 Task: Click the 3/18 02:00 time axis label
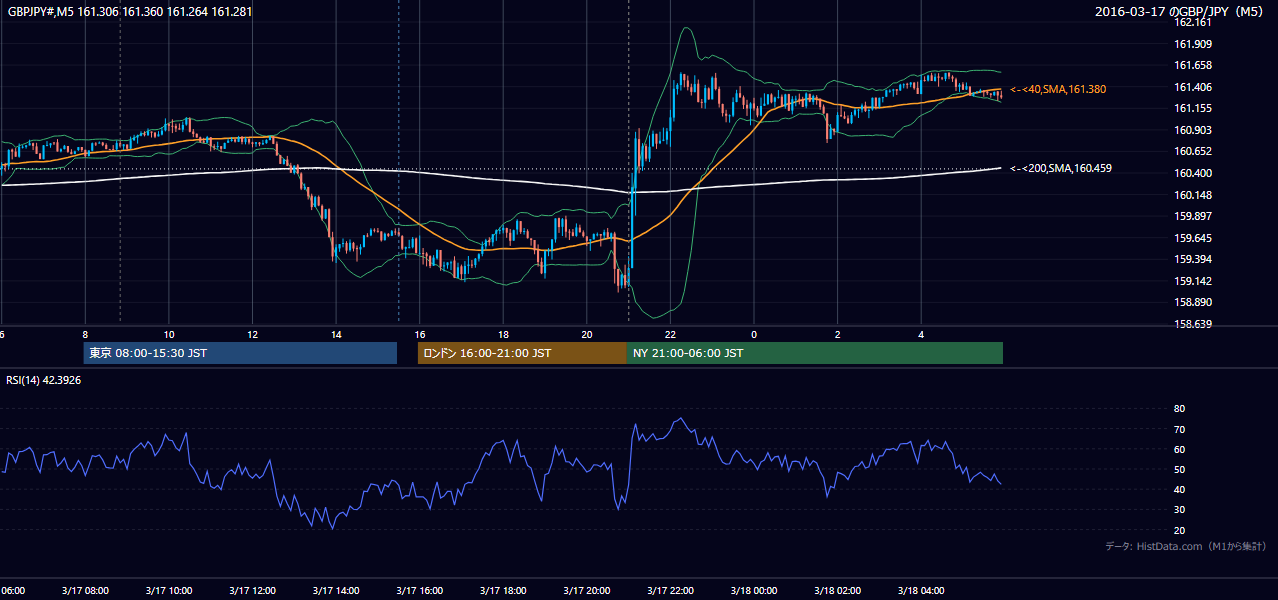837,590
